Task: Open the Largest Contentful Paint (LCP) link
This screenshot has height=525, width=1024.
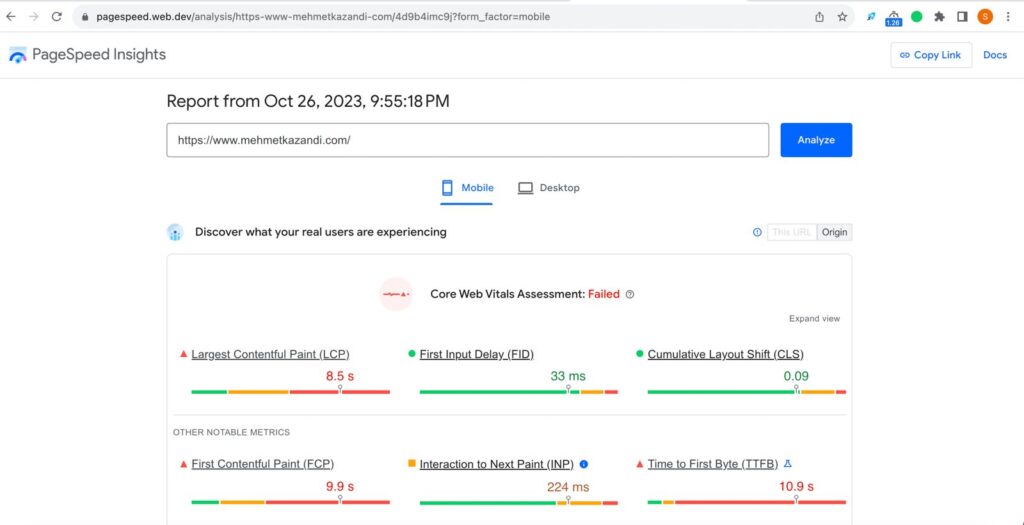Action: point(270,354)
